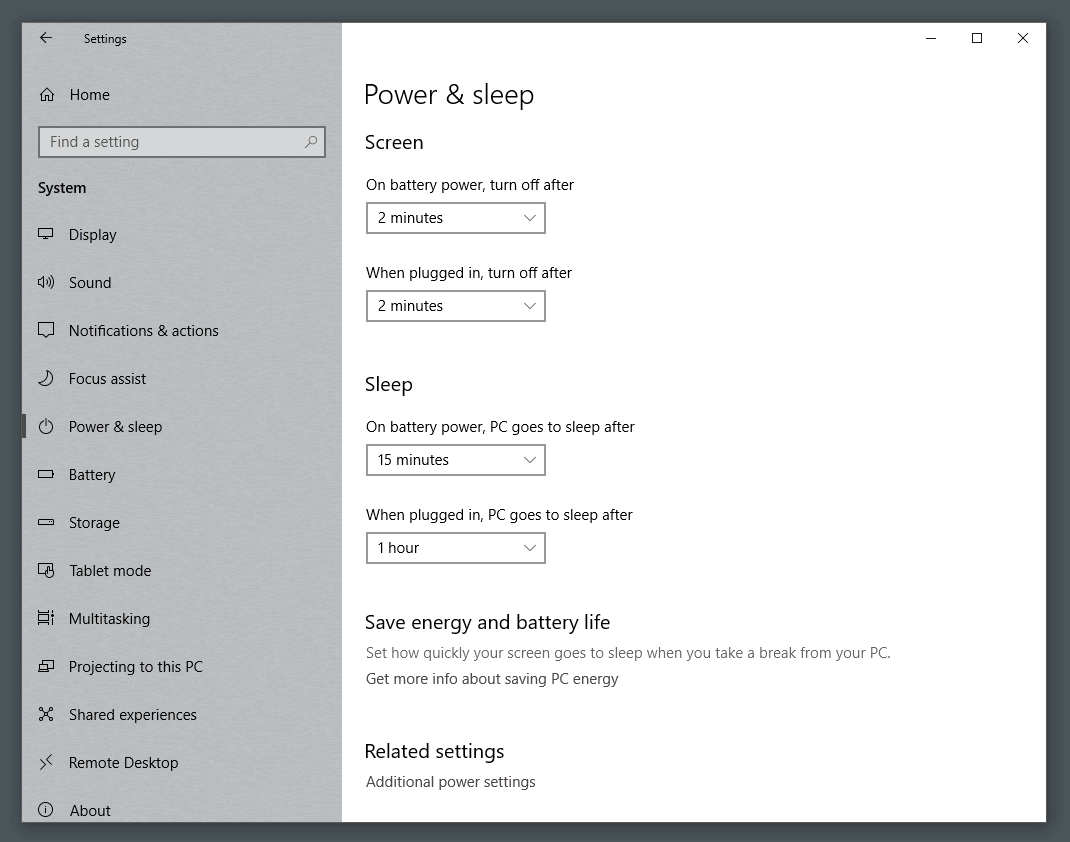Open plugged-in sleep timeout 1 hour dropdown
This screenshot has width=1070, height=842.
point(456,548)
